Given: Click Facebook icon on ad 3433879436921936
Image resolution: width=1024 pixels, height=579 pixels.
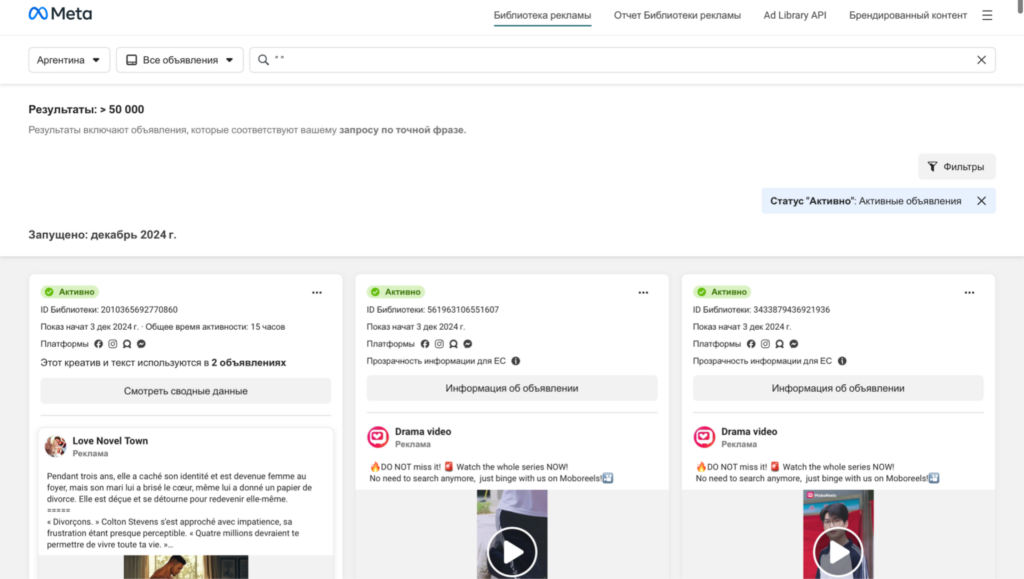Looking at the screenshot, I should tap(751, 344).
